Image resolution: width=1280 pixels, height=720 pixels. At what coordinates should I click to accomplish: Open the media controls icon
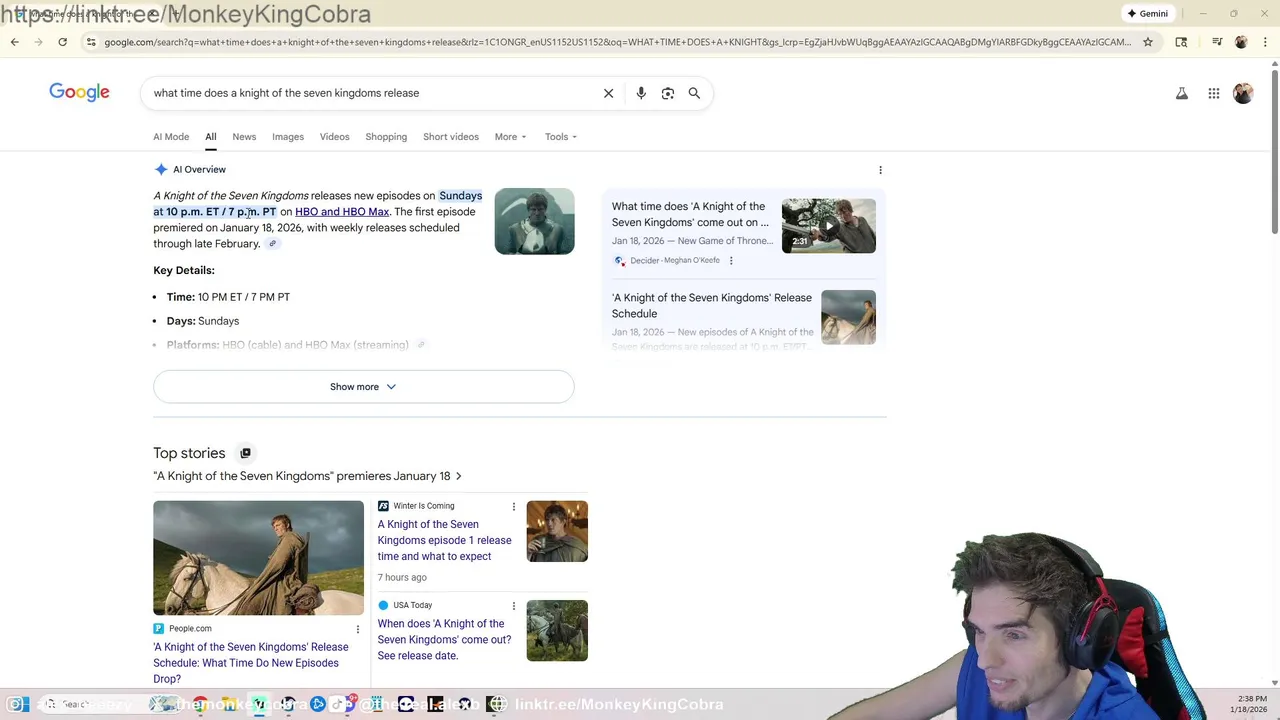click(x=1217, y=42)
